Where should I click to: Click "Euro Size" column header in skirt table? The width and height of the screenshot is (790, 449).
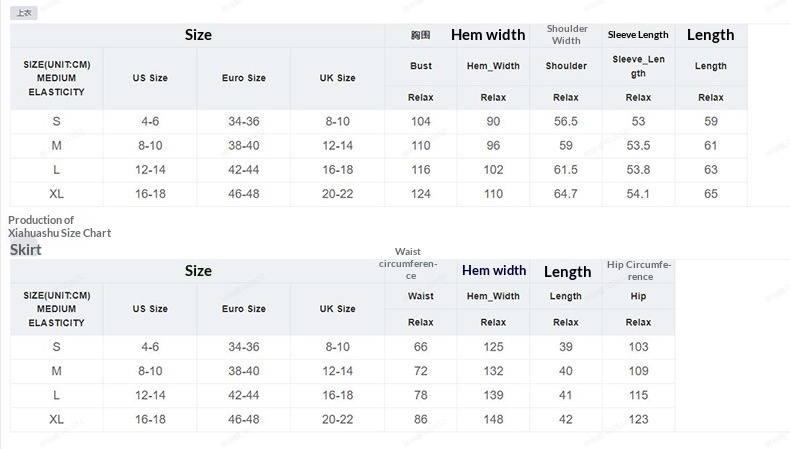244,309
